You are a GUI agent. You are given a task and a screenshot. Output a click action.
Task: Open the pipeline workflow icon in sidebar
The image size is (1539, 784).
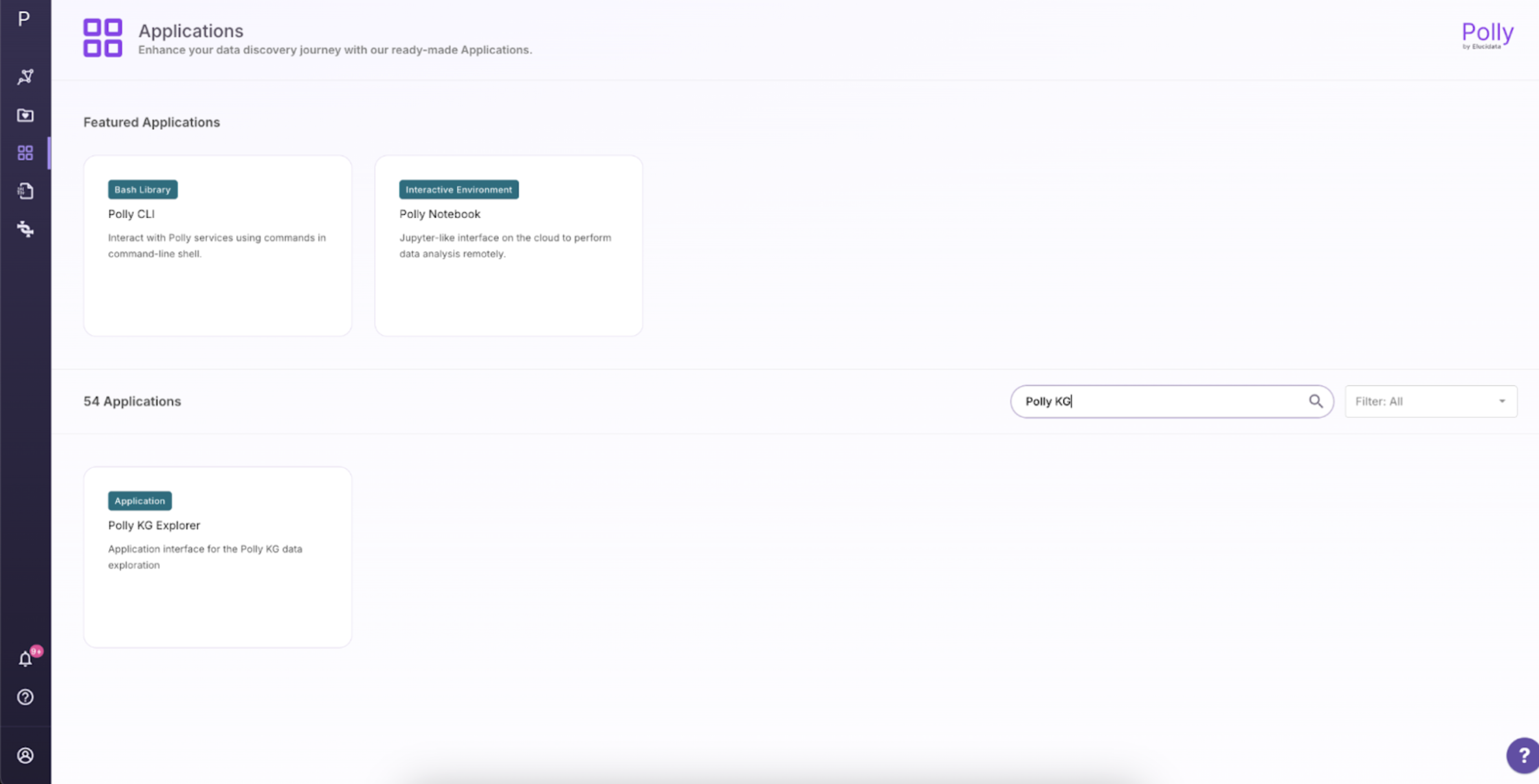click(x=25, y=229)
